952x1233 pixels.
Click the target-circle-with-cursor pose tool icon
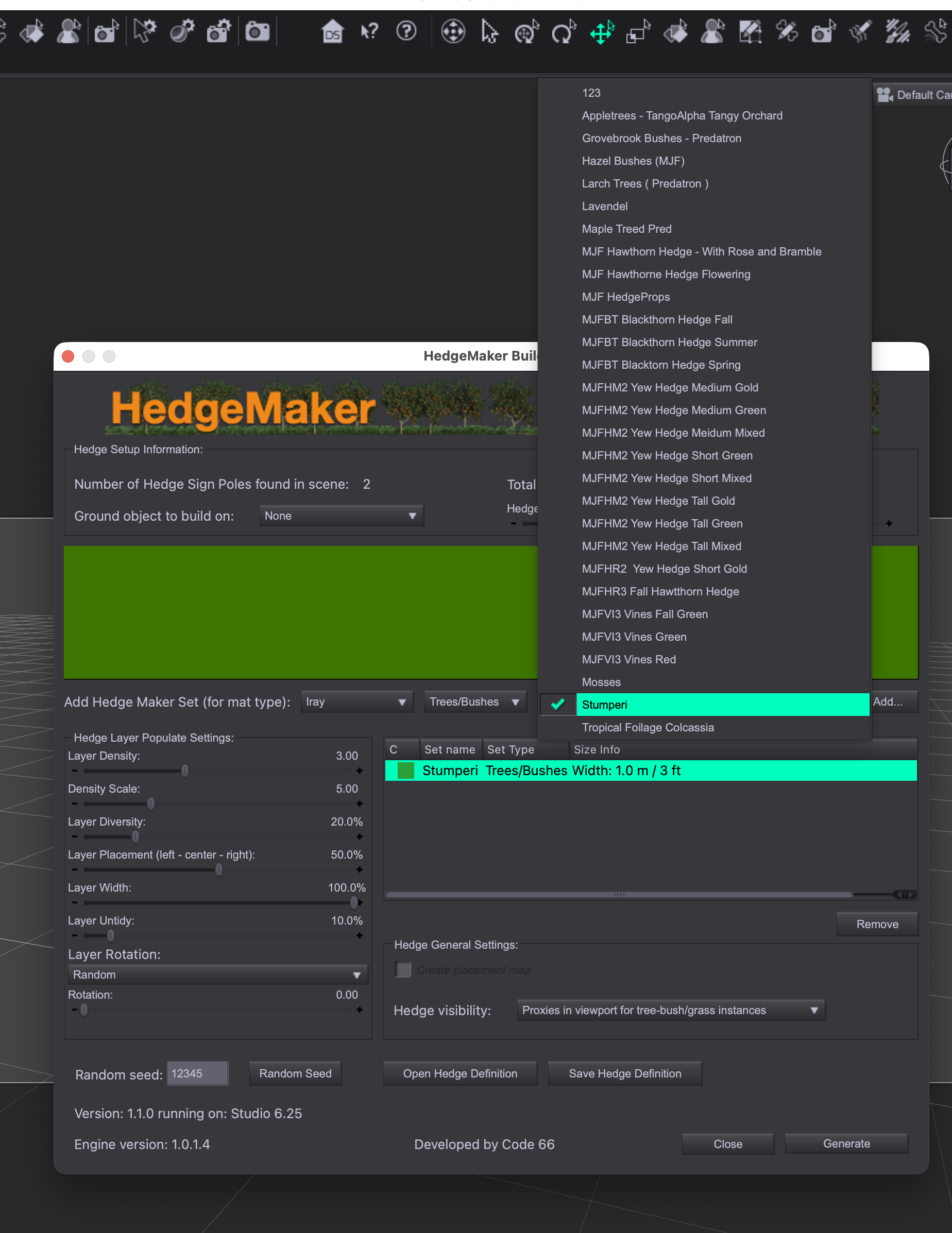[x=527, y=31]
